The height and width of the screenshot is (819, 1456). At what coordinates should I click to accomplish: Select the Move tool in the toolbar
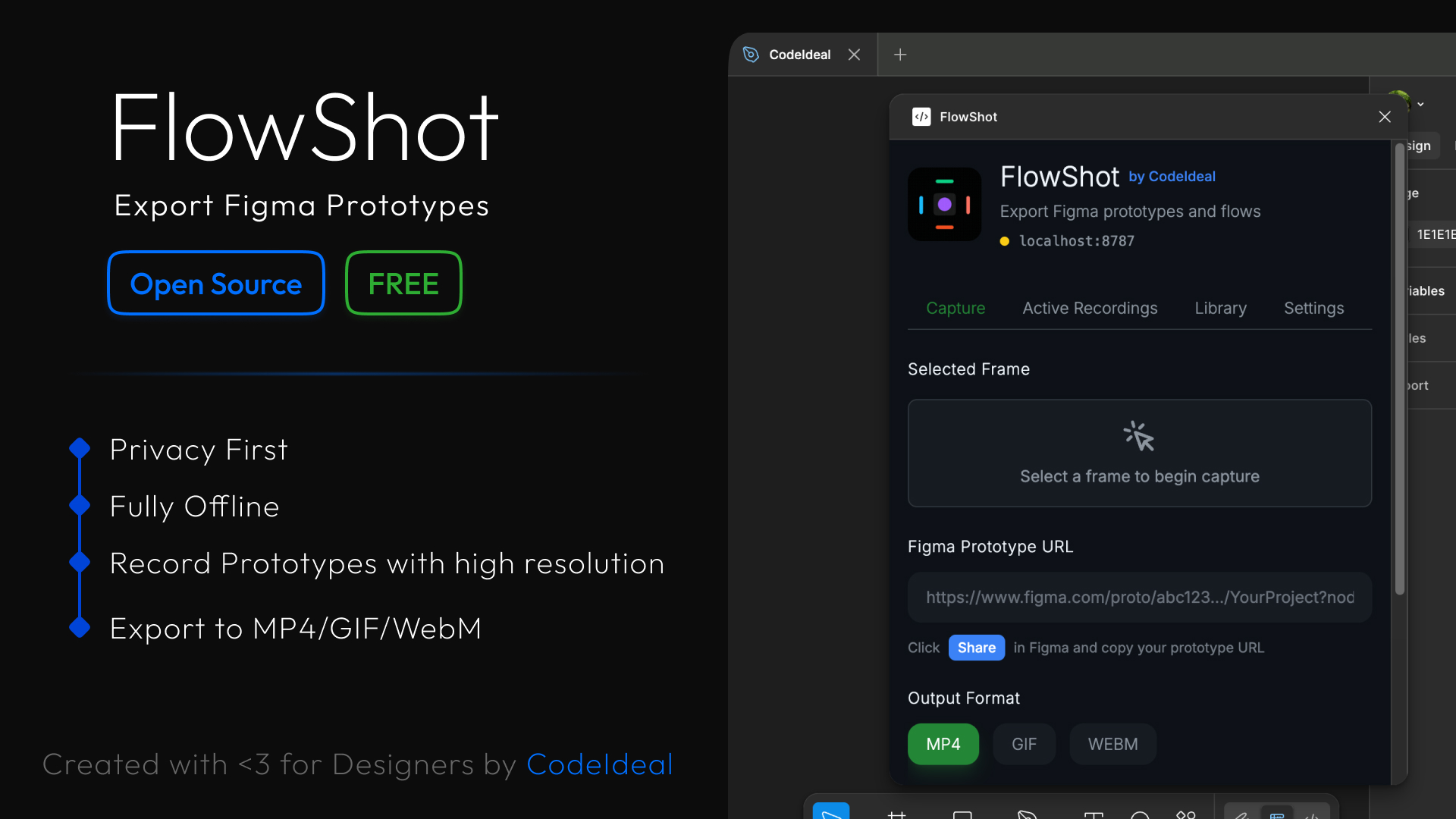click(x=831, y=814)
